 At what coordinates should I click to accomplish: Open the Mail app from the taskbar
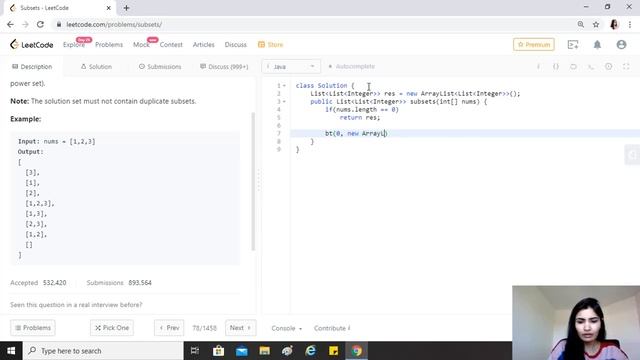point(242,351)
